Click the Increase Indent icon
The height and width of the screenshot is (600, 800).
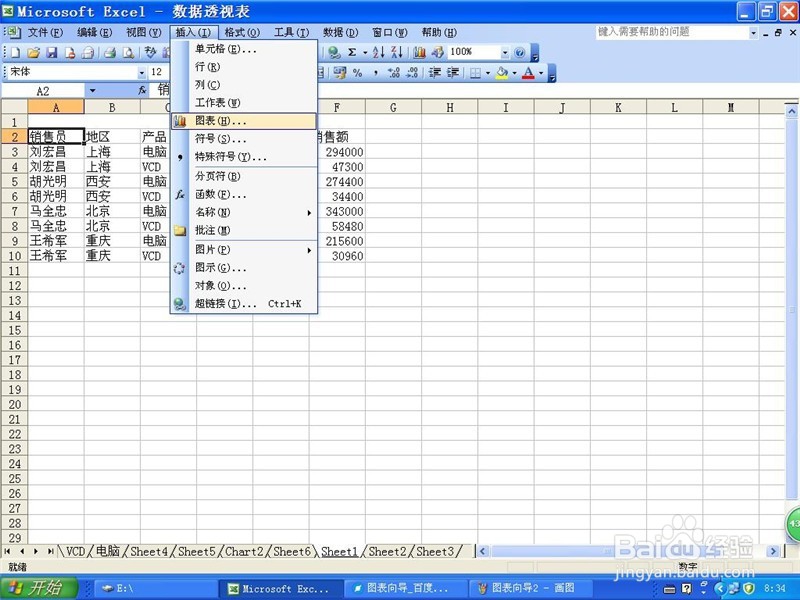[453, 73]
